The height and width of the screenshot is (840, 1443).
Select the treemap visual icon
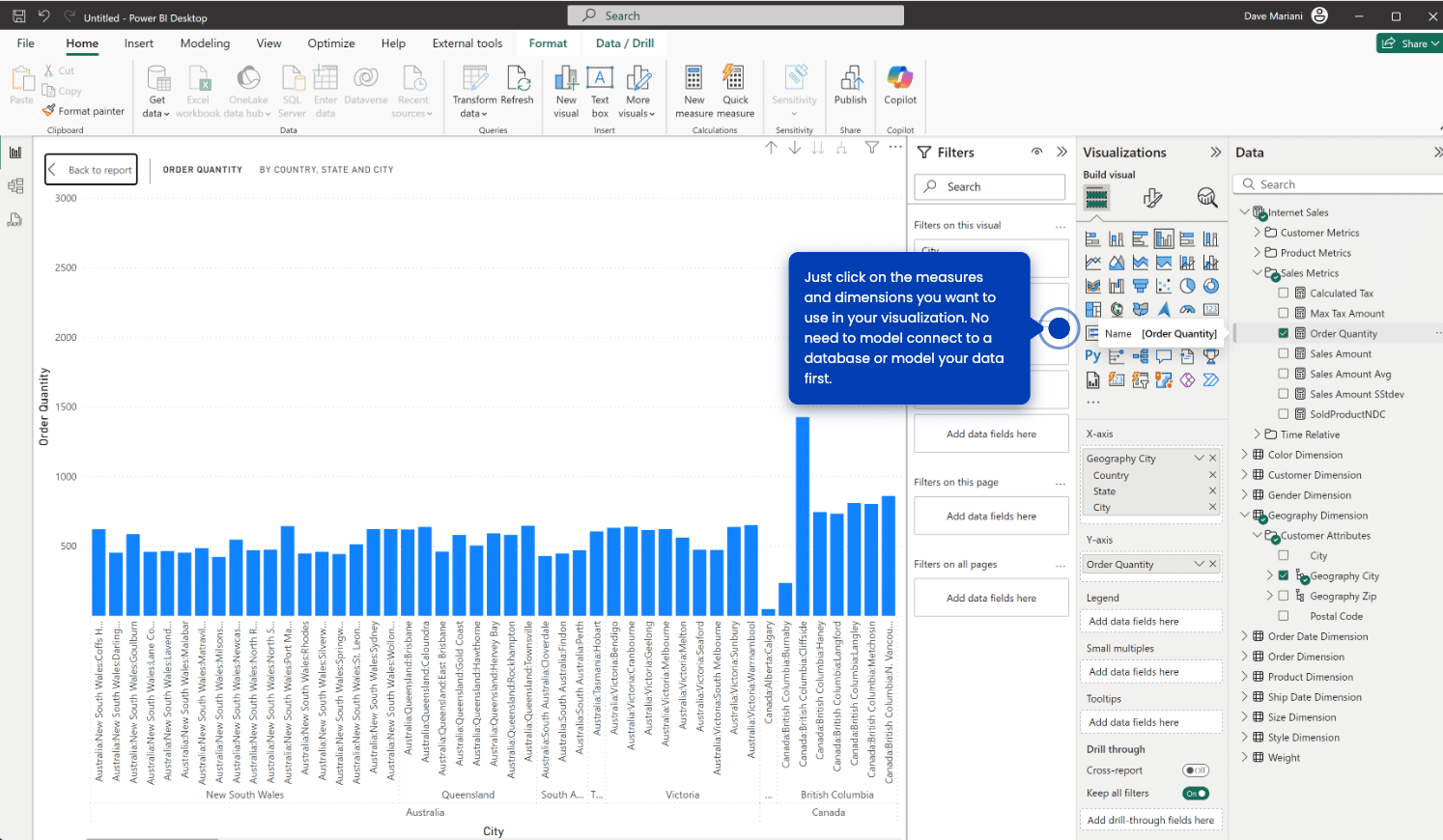pos(1093,309)
